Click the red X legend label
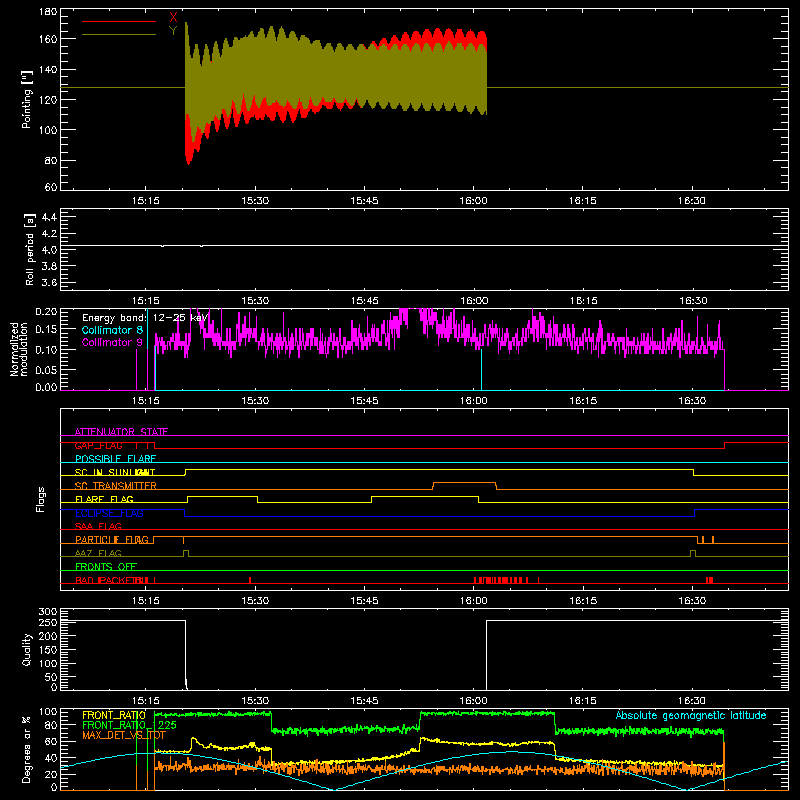 [173, 18]
